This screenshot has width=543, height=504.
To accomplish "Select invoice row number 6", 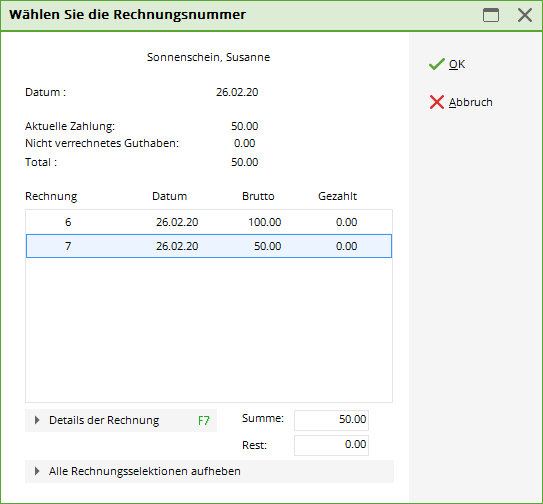I will [209, 222].
